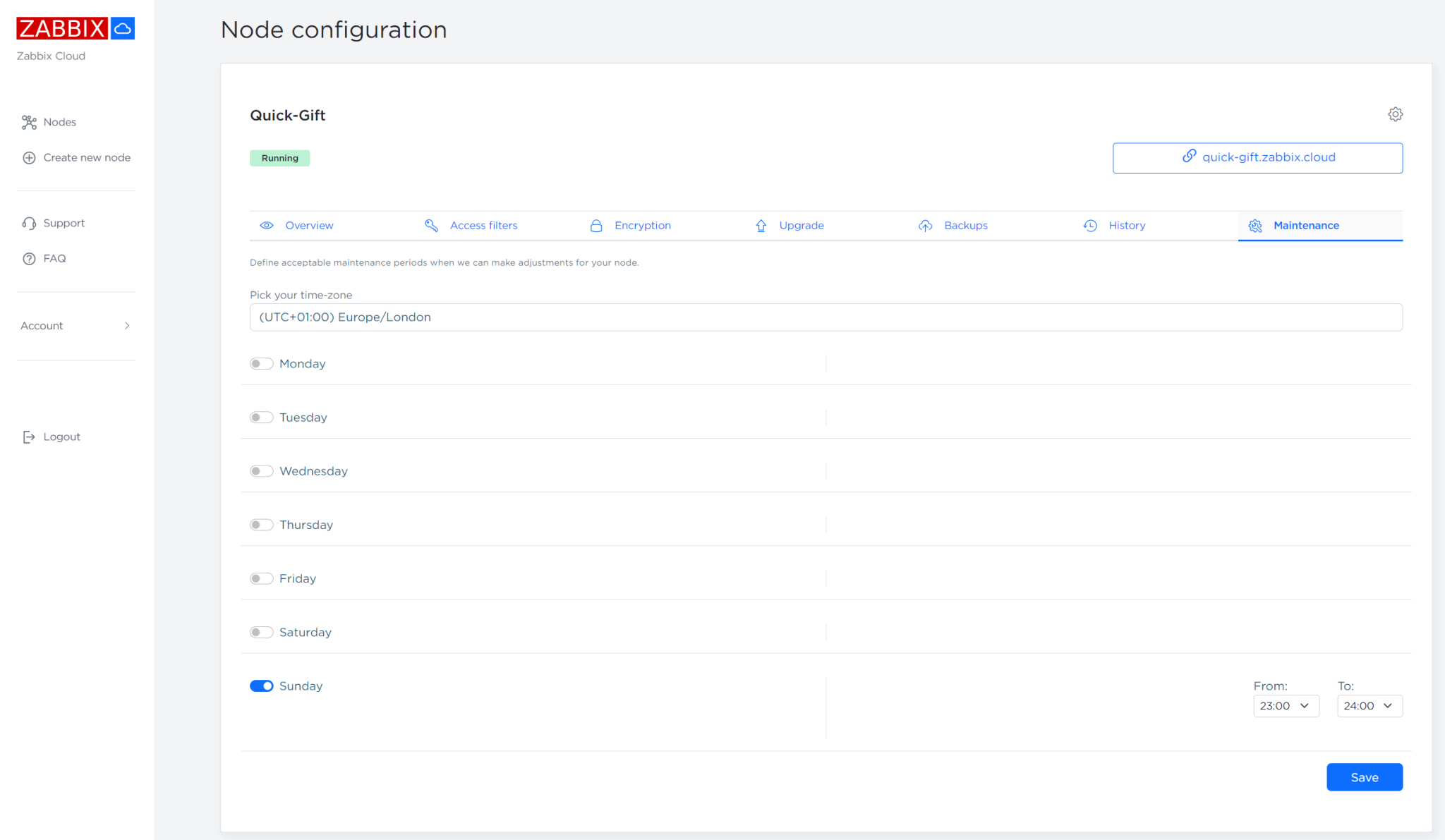Screen dimensions: 1445x840
Task: Expand the Account section chevron
Action: pyautogui.click(x=127, y=325)
